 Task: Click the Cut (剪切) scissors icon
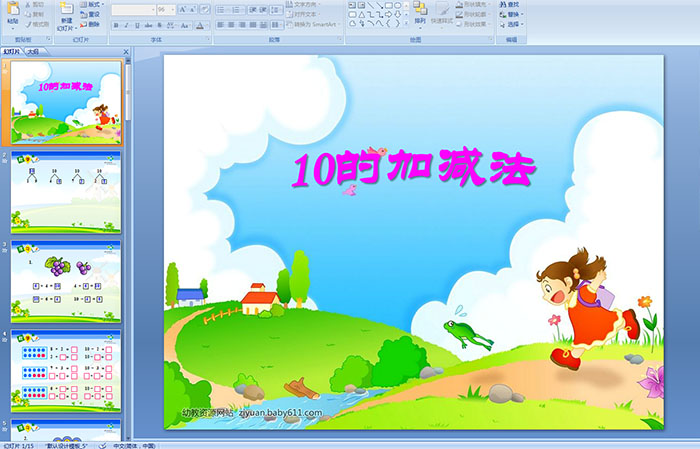point(28,4)
